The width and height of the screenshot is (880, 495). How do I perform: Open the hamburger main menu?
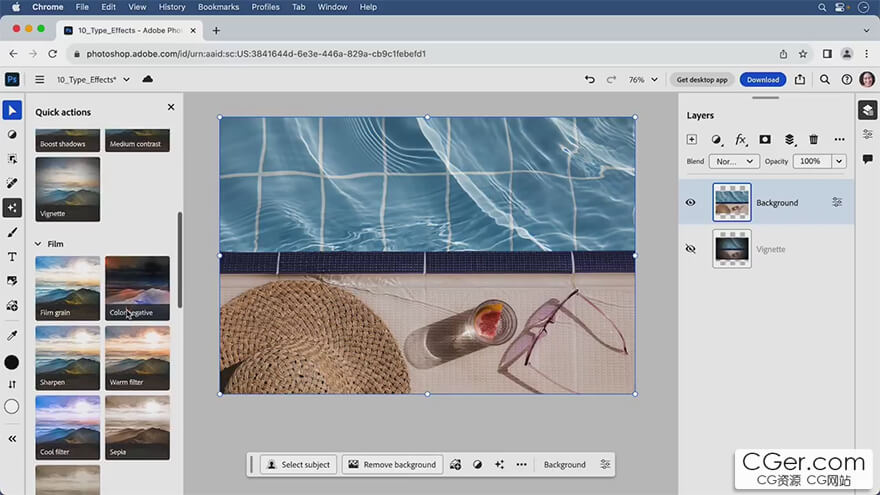[x=39, y=80]
